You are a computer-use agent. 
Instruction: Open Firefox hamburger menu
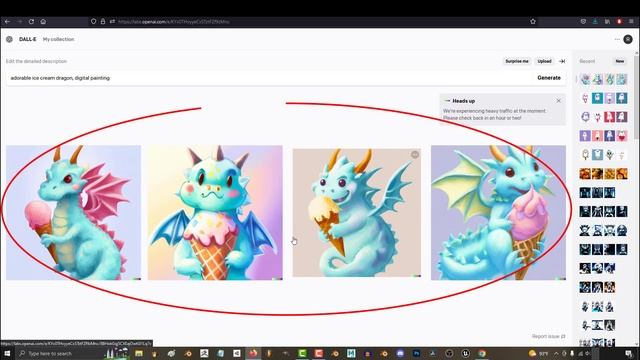[631, 22]
